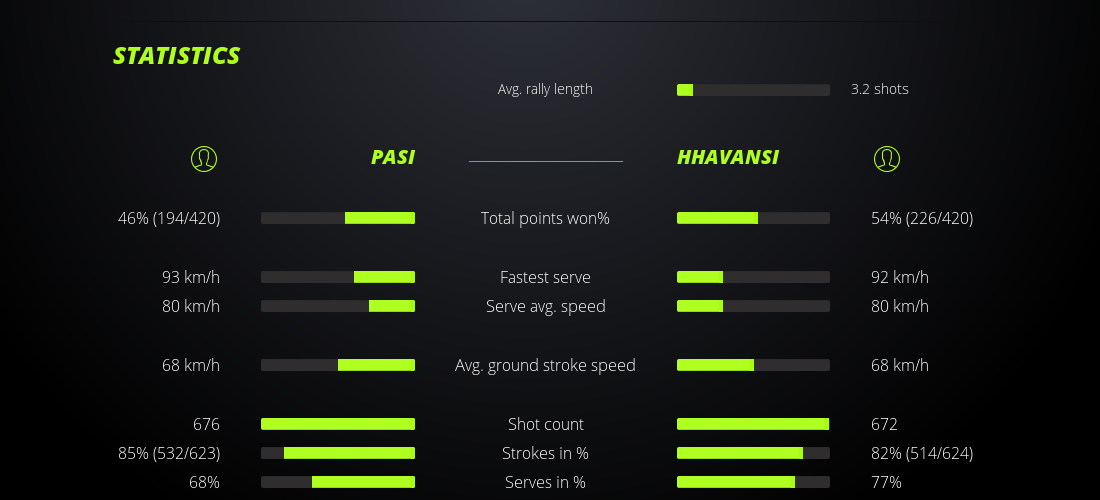The width and height of the screenshot is (1100, 500).
Task: Click HHAVANSI's shot count bar
Action: pyautogui.click(x=753, y=424)
